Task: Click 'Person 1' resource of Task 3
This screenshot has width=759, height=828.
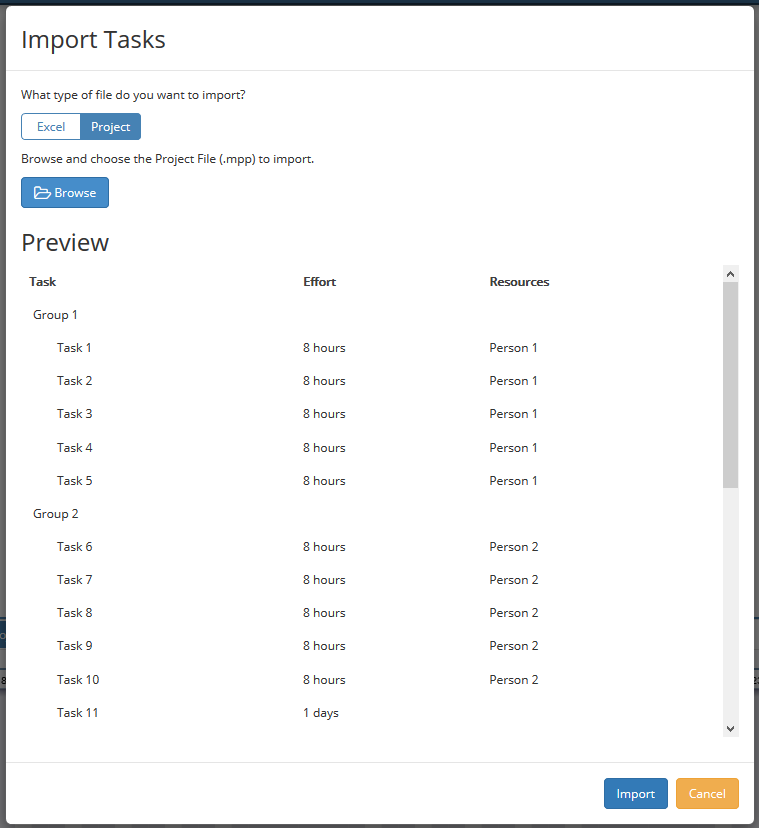Action: pos(513,414)
